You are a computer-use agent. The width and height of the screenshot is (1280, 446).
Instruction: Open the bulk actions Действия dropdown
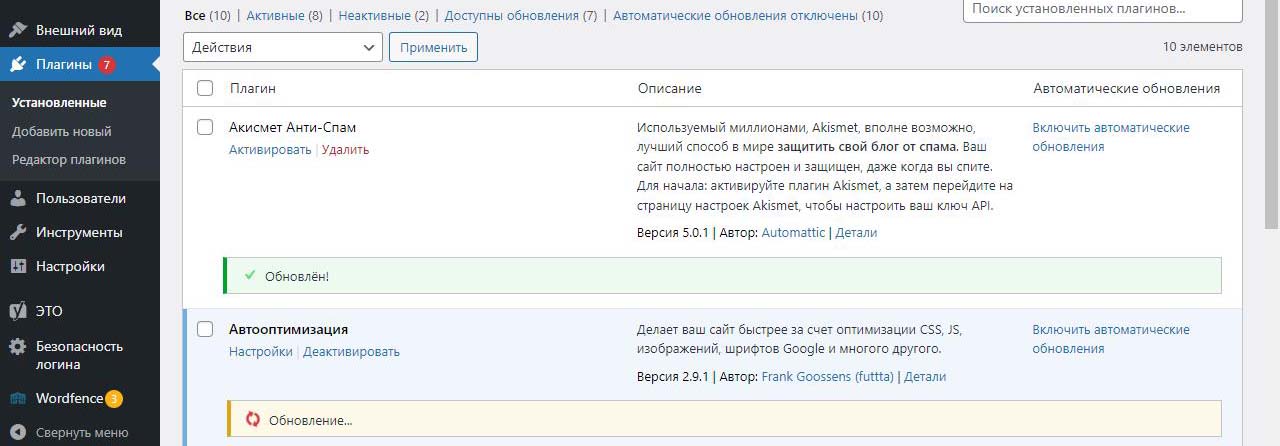click(x=283, y=47)
